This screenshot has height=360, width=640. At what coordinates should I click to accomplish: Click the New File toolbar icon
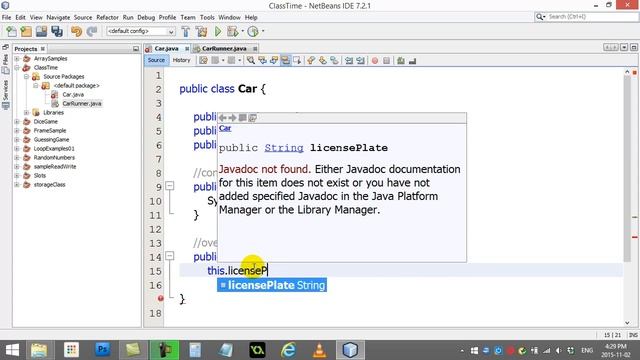click(x=11, y=31)
